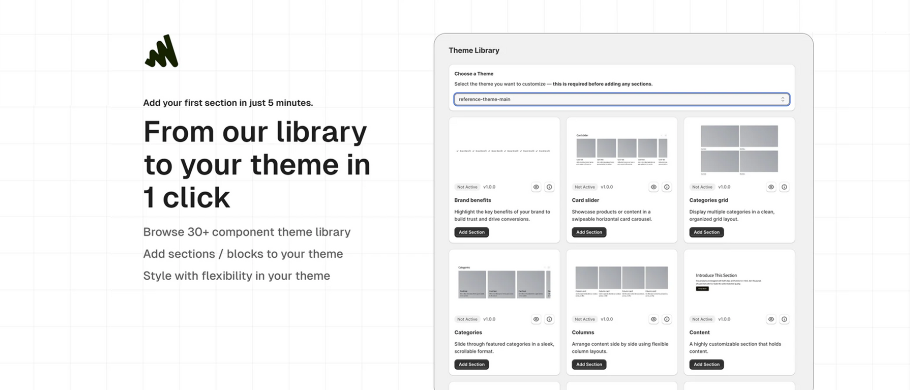The image size is (910, 390).
Task: Click the Theme Library heading
Action: 474,50
